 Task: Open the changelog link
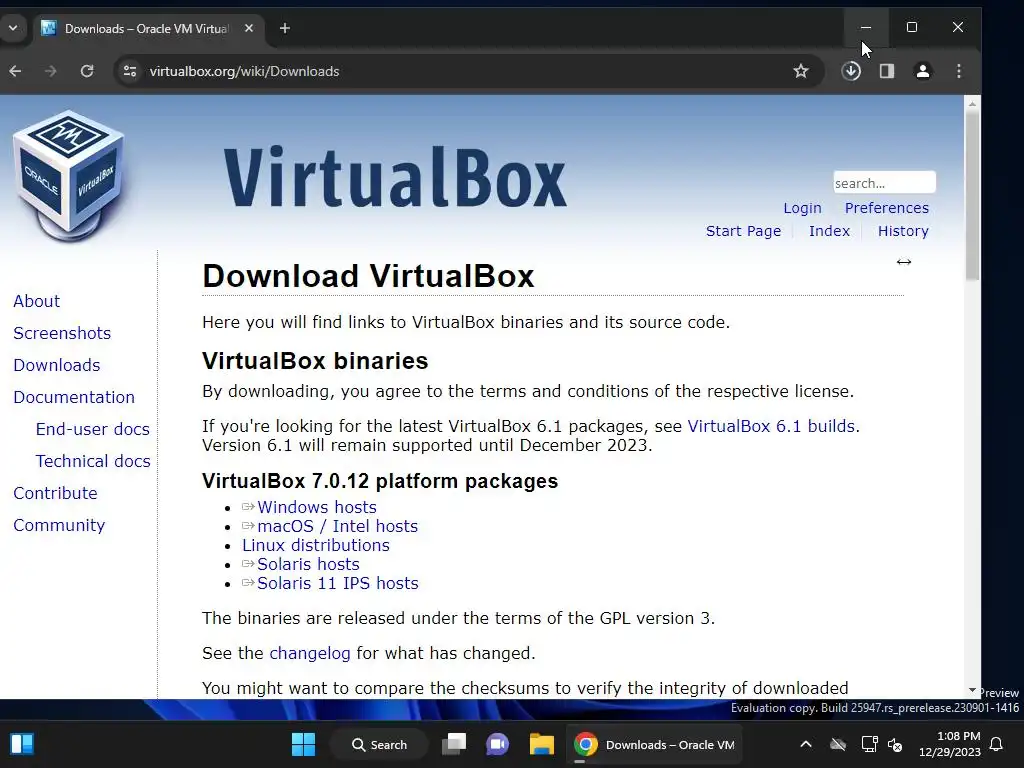click(310, 653)
